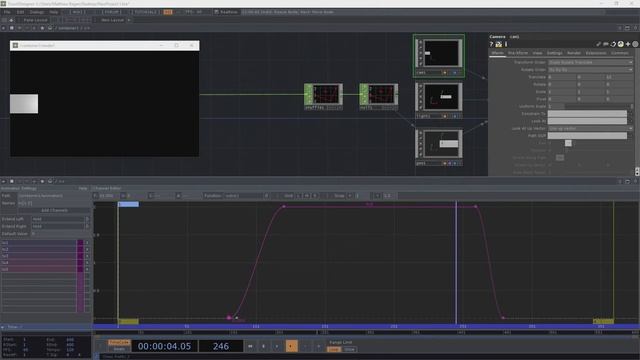Switch to the Settings parameter tab
The height and width of the screenshot is (360, 640).
554,53
